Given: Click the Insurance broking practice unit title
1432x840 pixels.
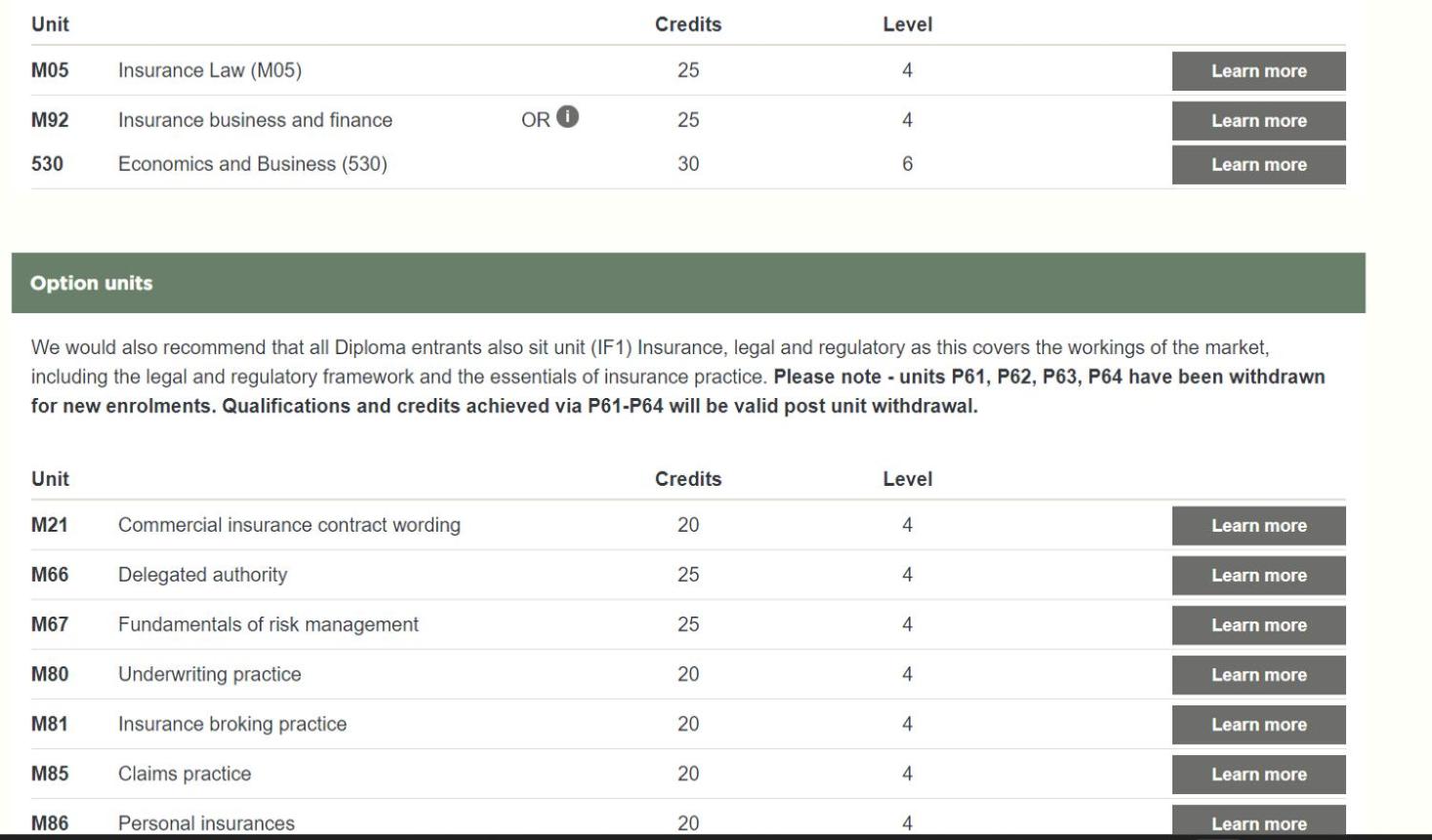Looking at the screenshot, I should coord(232,724).
